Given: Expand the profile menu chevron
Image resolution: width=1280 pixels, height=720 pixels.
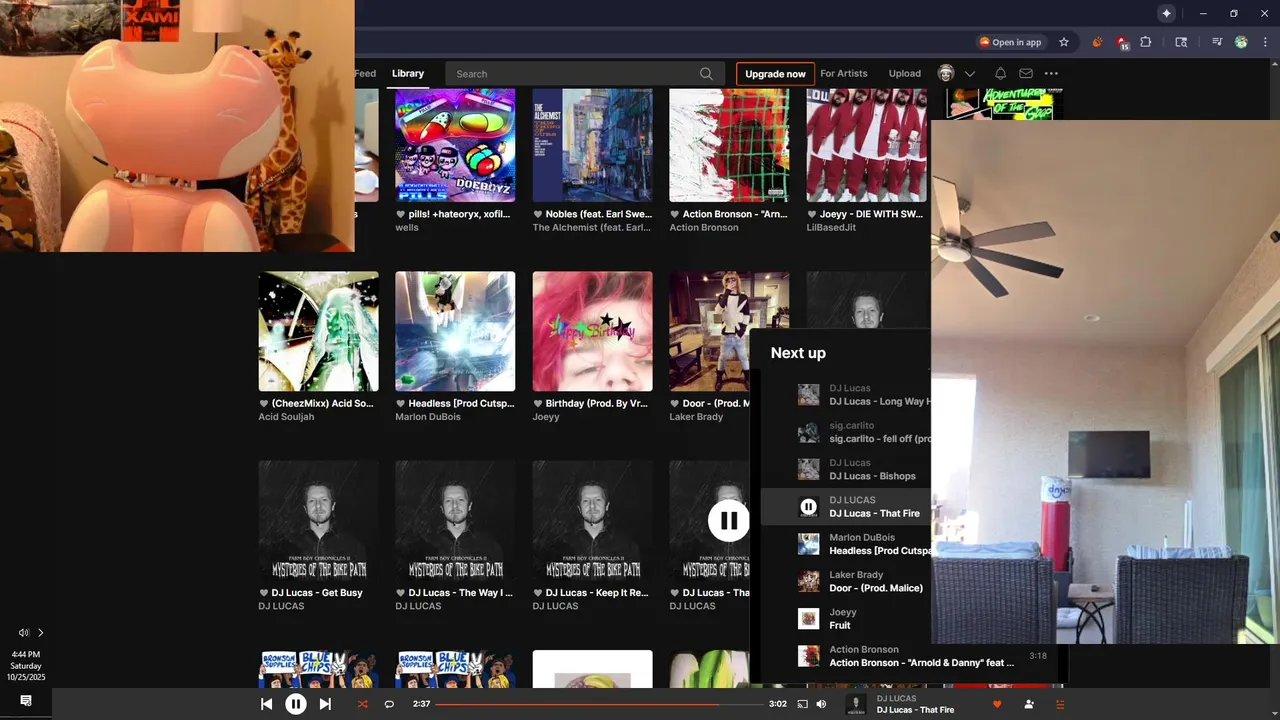Looking at the screenshot, I should pos(970,74).
